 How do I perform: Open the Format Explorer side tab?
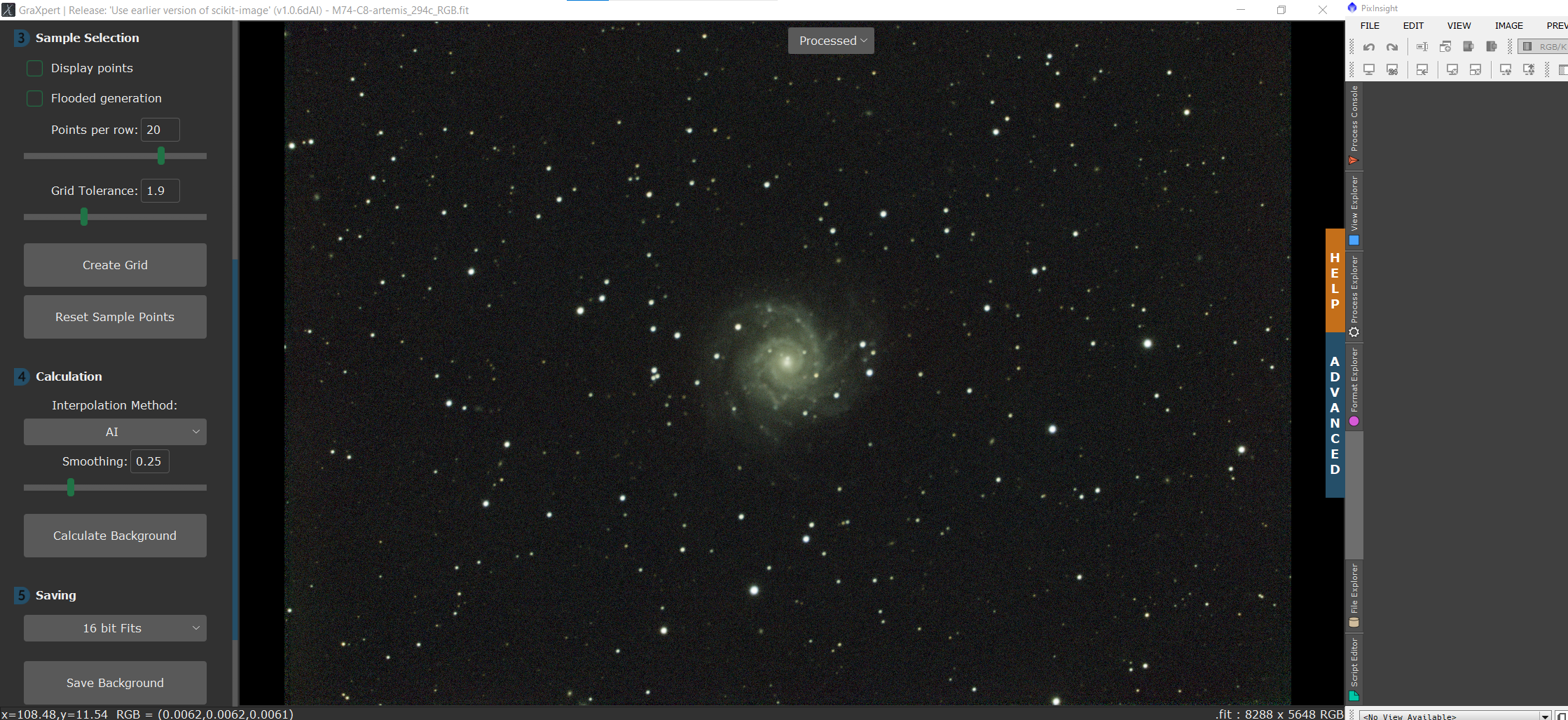tap(1354, 387)
